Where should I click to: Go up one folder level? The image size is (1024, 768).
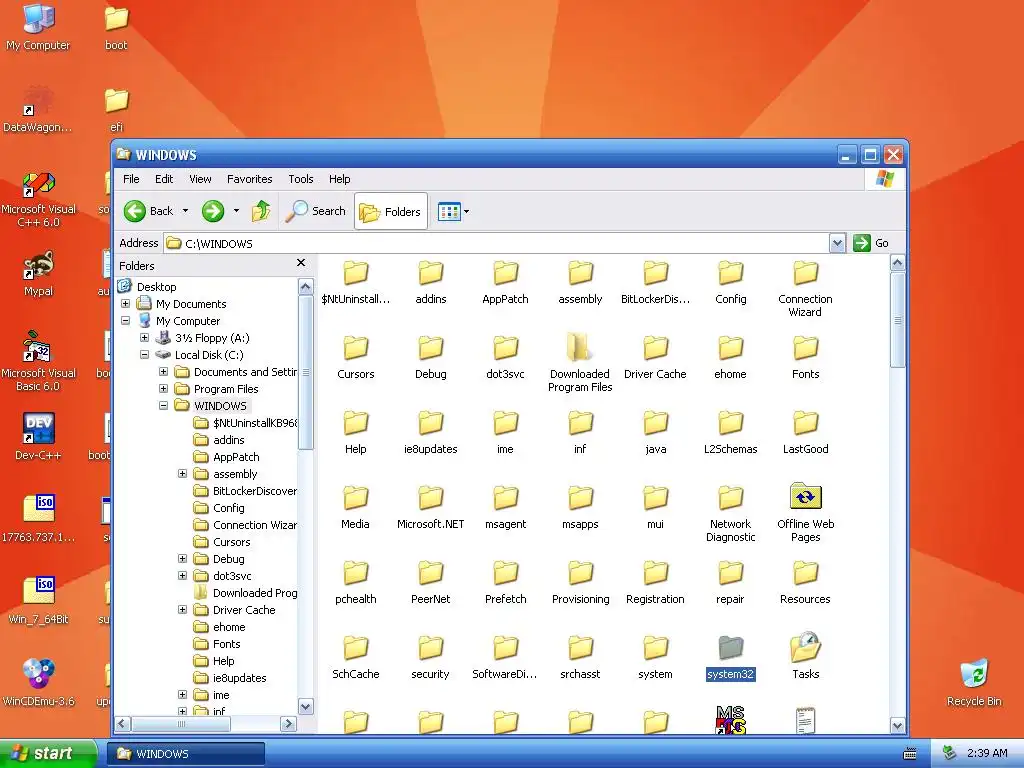click(x=261, y=211)
